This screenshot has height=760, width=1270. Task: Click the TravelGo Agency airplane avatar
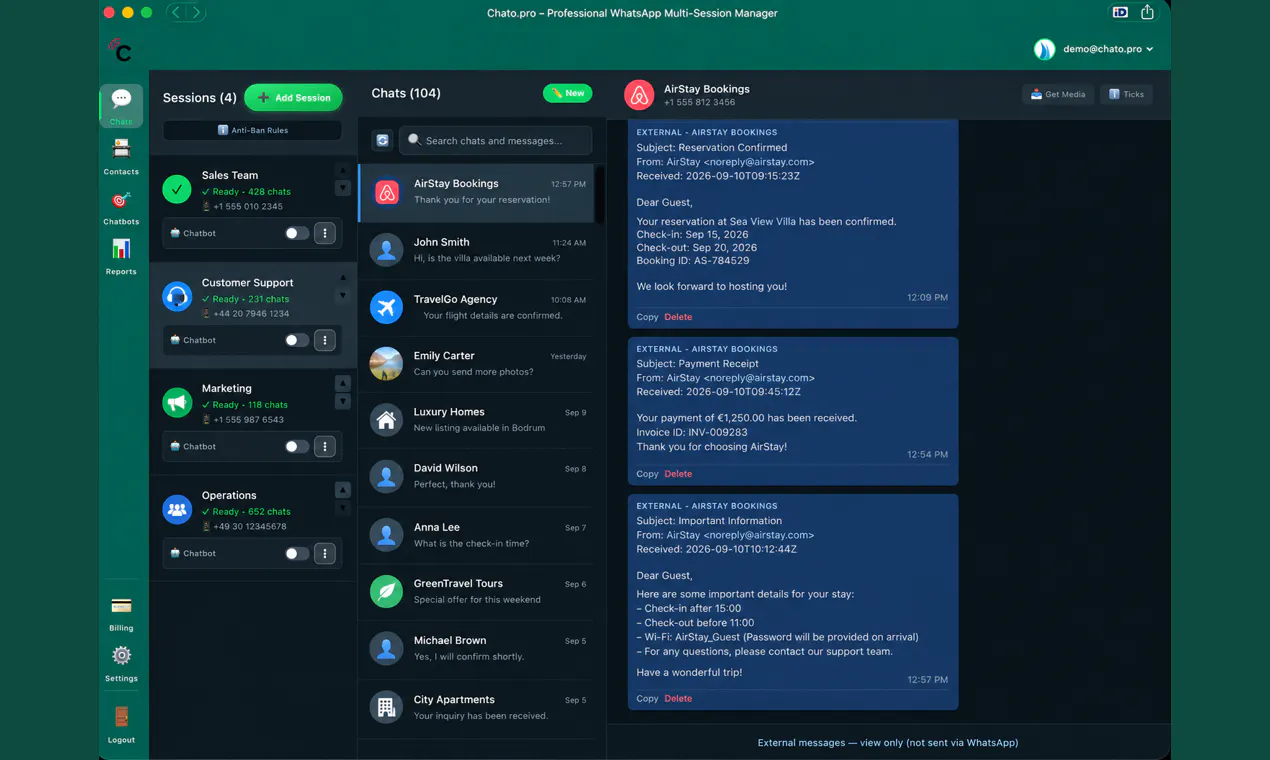pyautogui.click(x=386, y=307)
